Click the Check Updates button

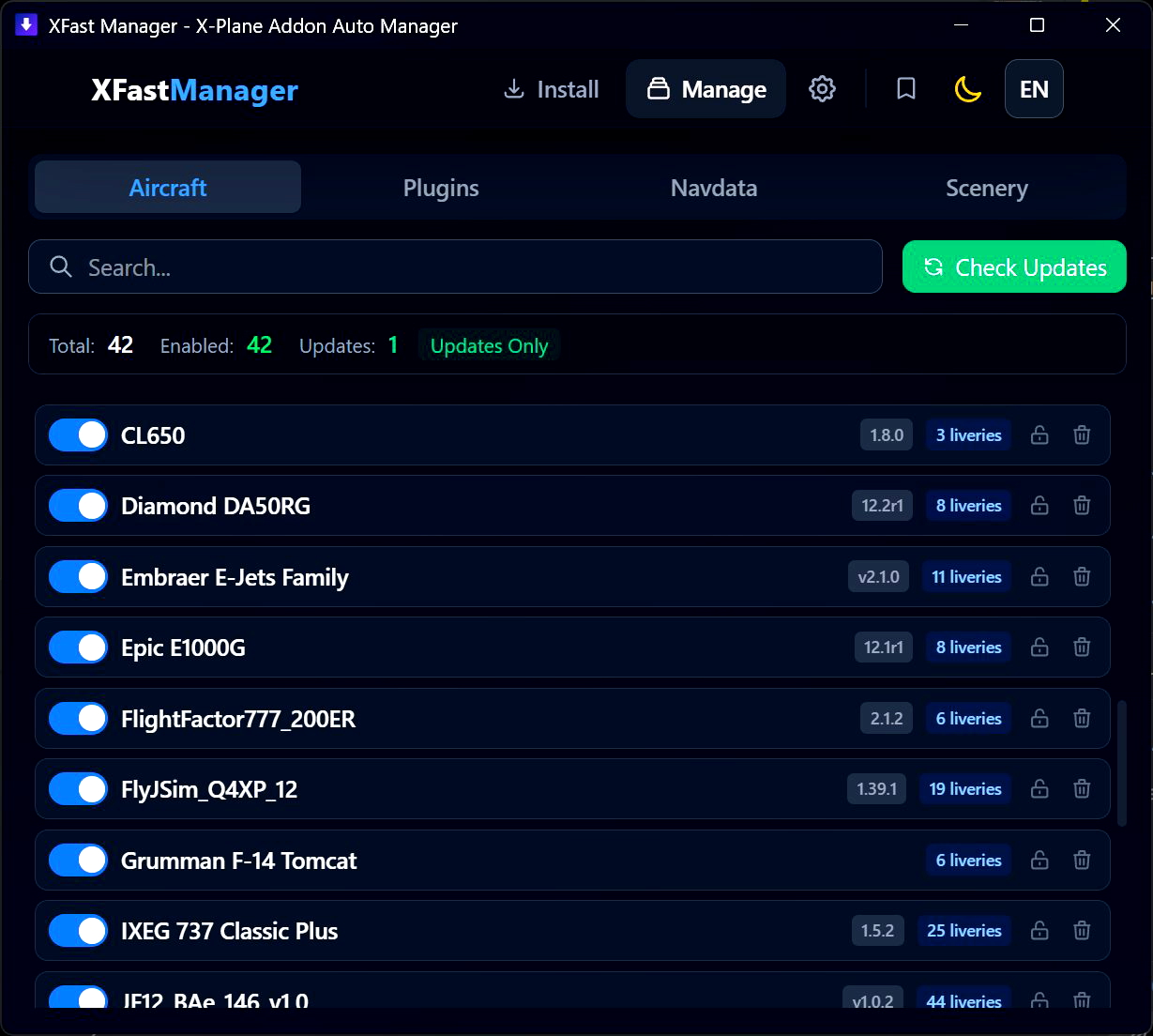coord(1014,267)
